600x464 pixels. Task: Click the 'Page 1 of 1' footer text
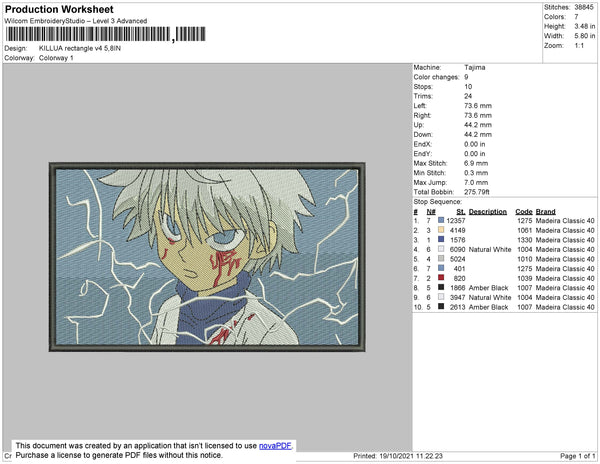[577, 456]
